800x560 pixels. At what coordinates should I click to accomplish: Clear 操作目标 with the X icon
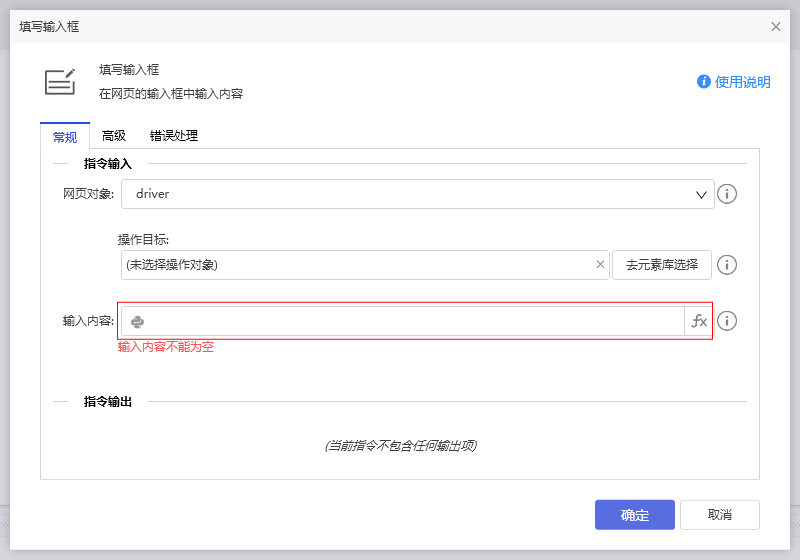[600, 265]
